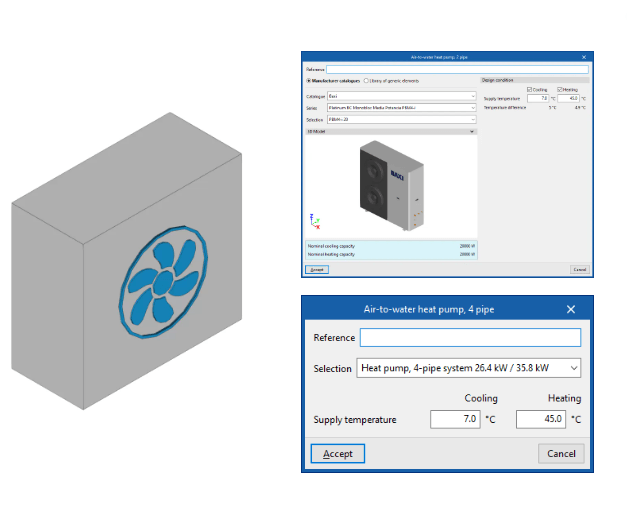Select Manufacturer catalogues radio button
The width and height of the screenshot is (627, 514).
309,81
